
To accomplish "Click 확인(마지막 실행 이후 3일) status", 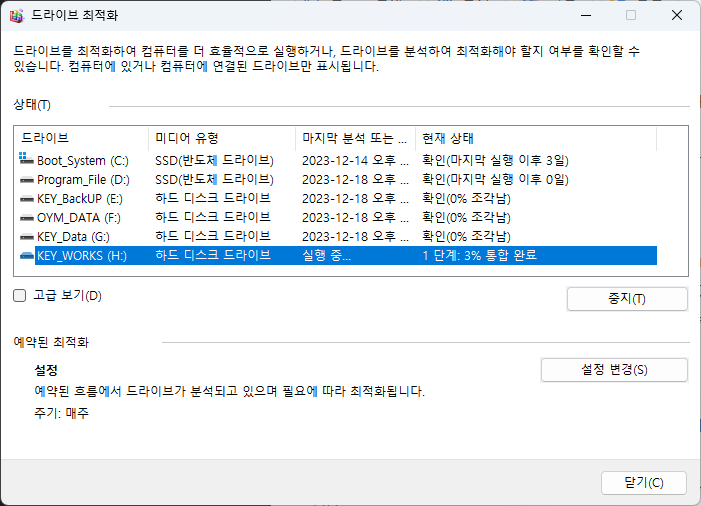I will pyautogui.click(x=495, y=160).
